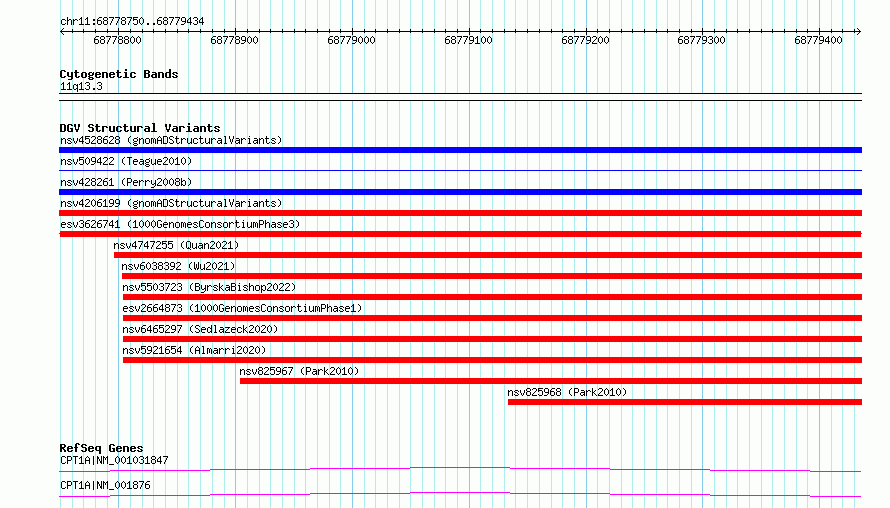
Task: Click the chr11:68778750..68779434 region label
Action: coord(132,21)
